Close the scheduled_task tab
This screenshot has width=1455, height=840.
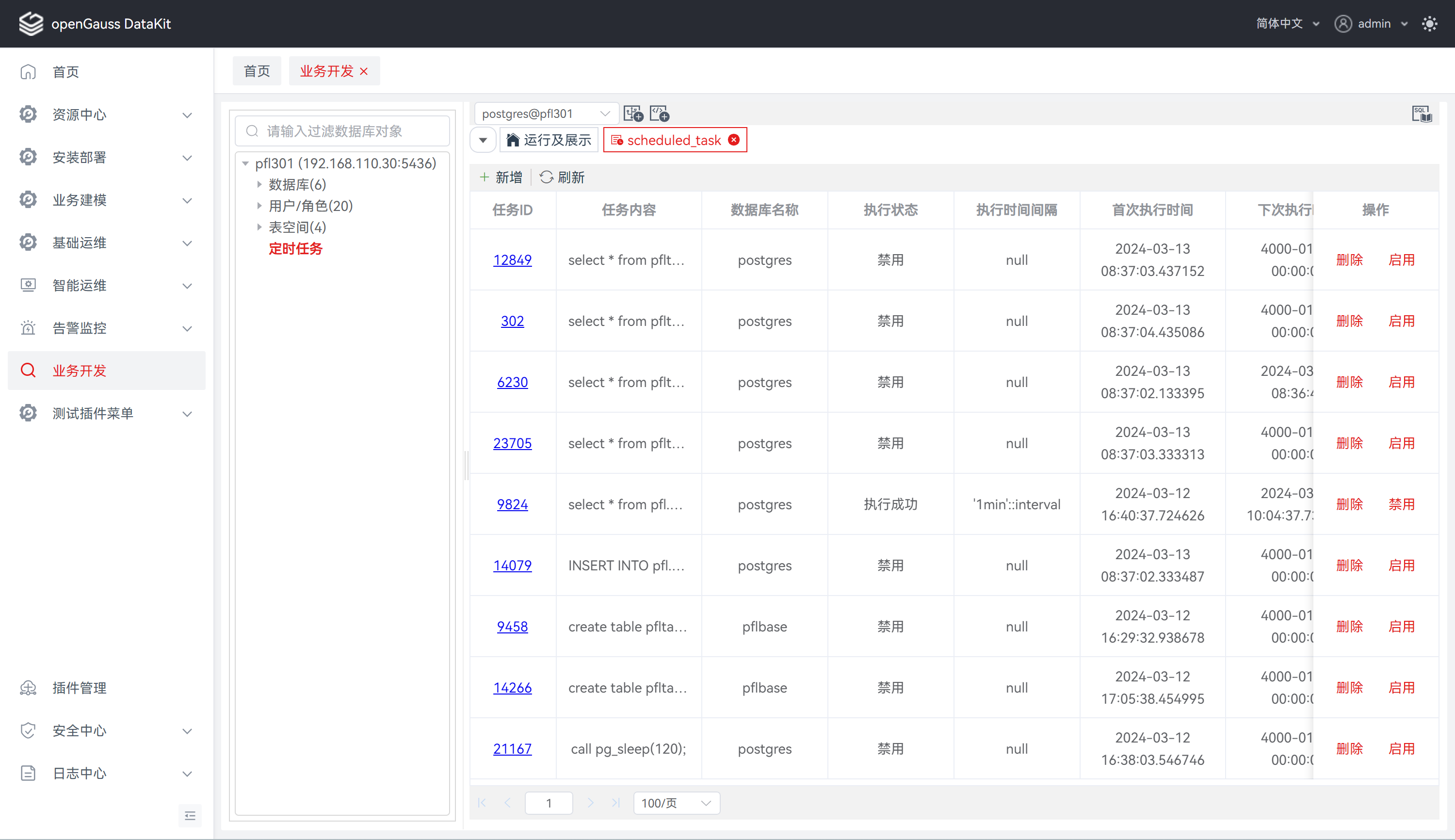(x=734, y=140)
